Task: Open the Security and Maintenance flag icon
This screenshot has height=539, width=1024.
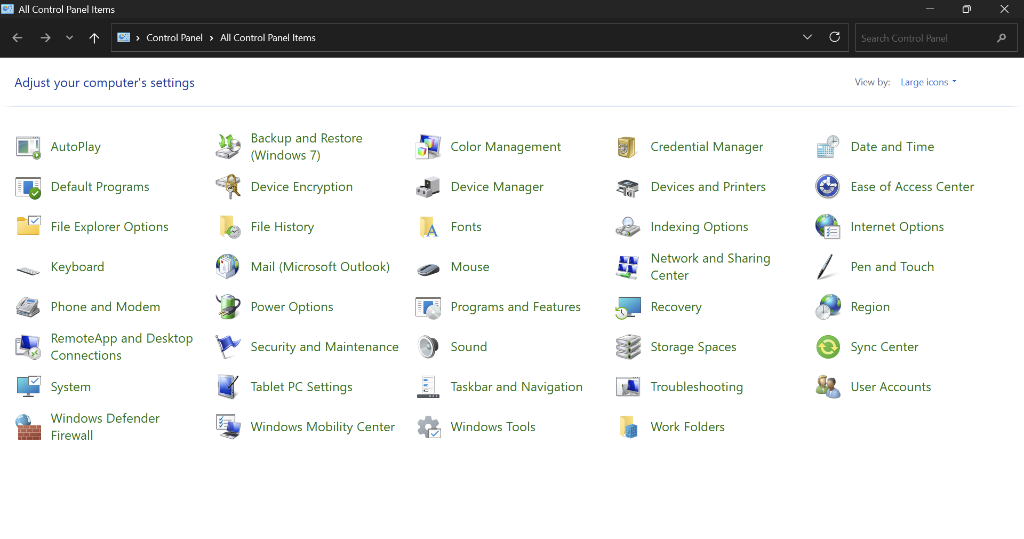Action: click(228, 347)
